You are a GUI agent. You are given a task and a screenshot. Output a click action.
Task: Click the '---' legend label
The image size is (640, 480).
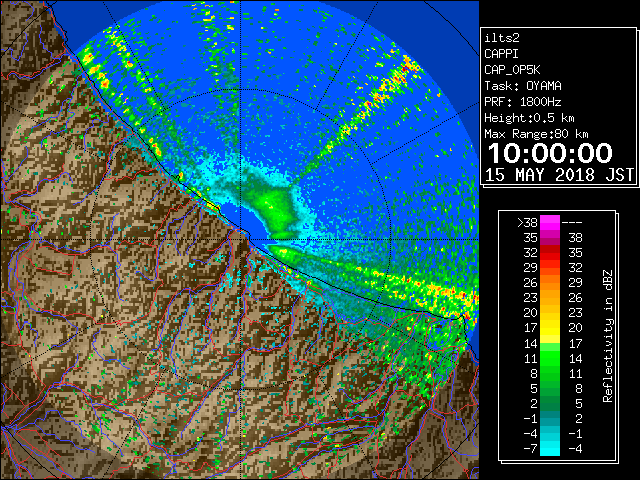(572, 222)
